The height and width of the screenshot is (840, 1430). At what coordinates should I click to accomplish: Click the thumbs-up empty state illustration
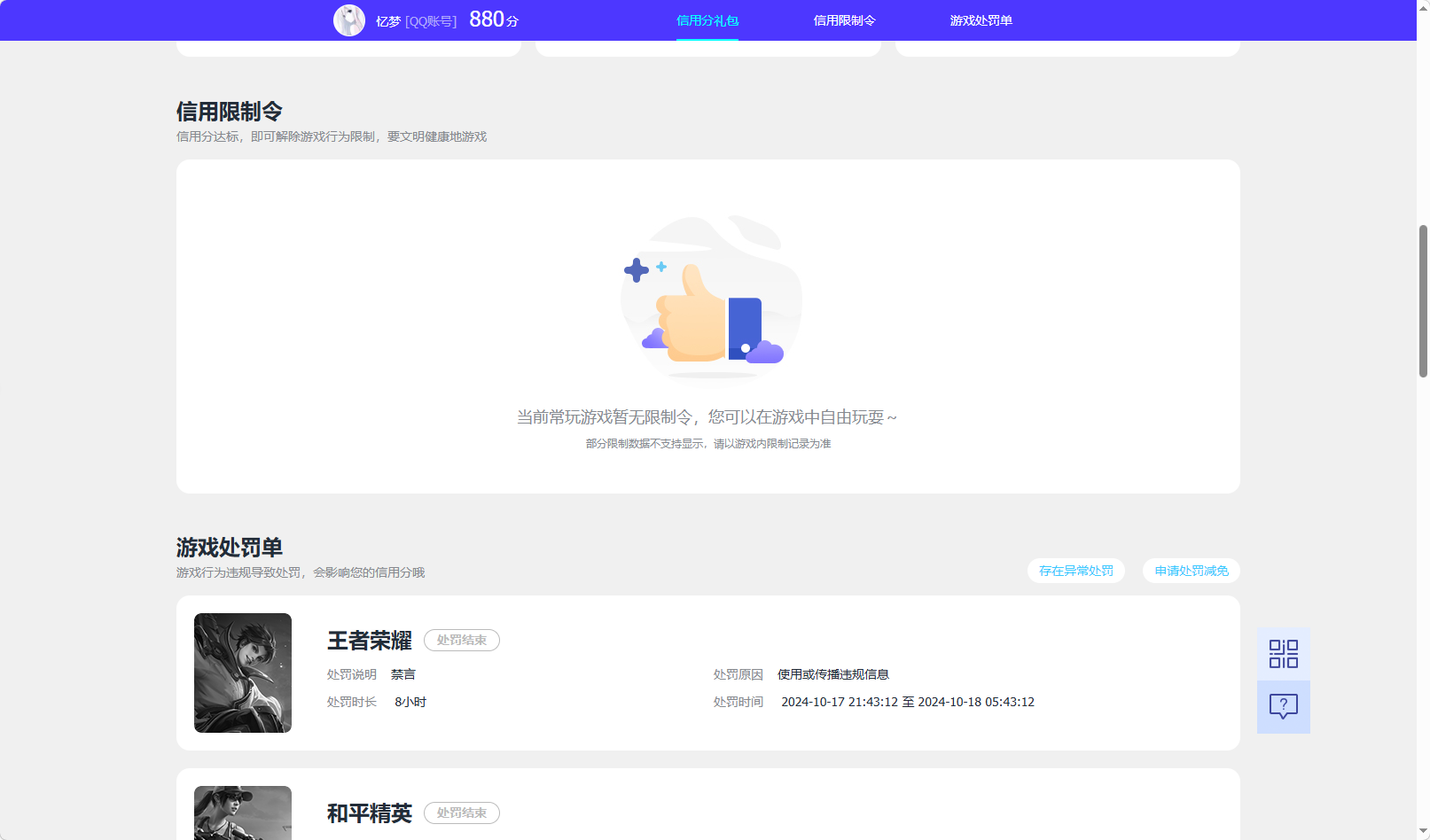(709, 301)
